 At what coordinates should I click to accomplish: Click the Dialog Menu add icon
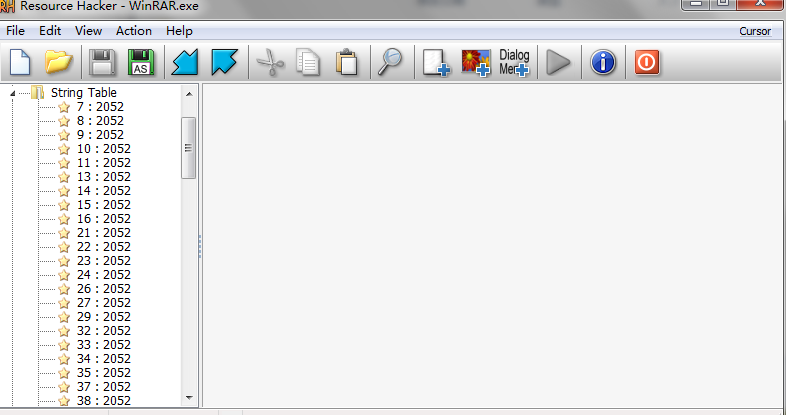click(514, 62)
